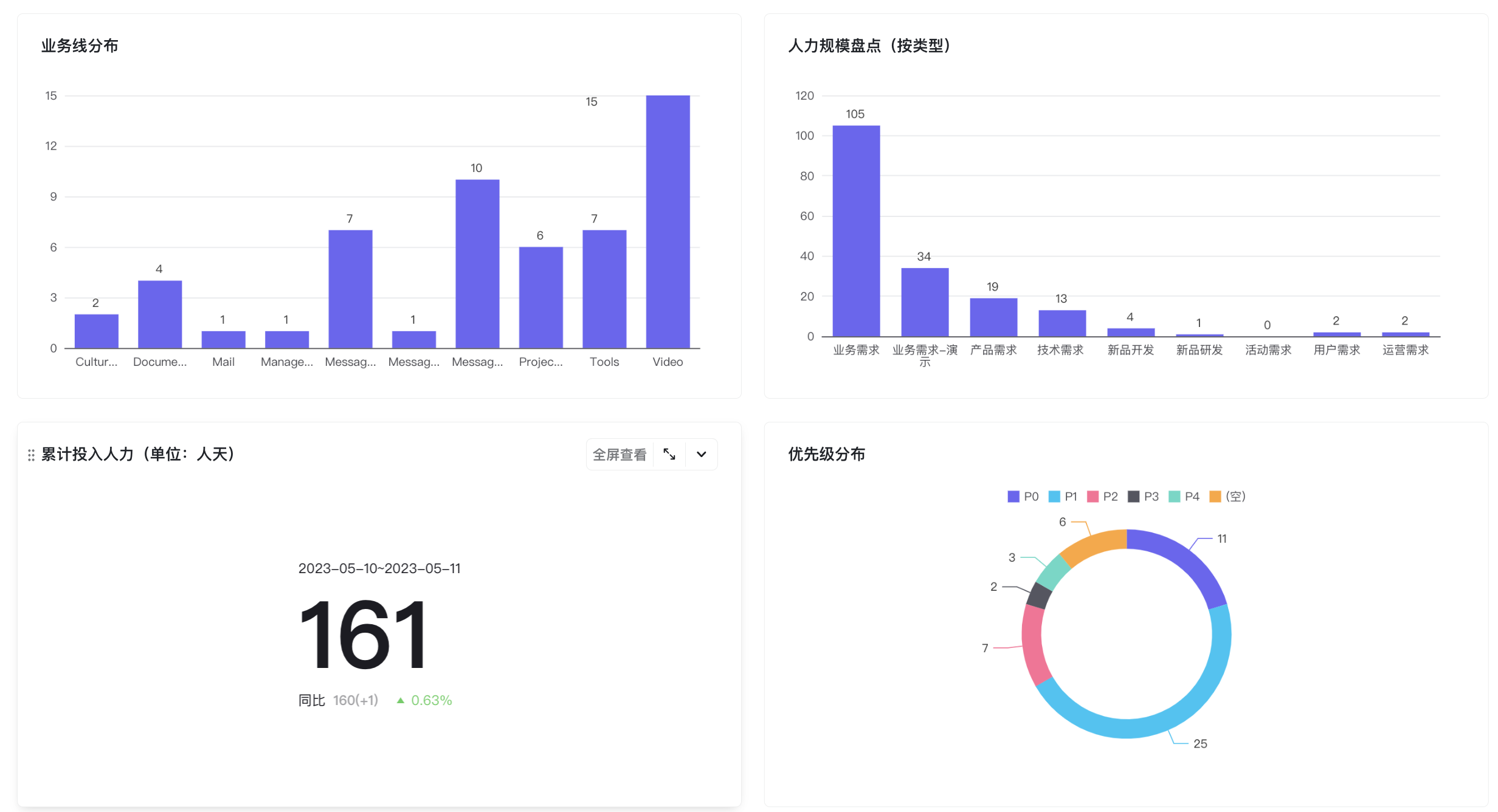Select the Tools bar in chart
The height and width of the screenshot is (812, 1498).
(x=604, y=289)
